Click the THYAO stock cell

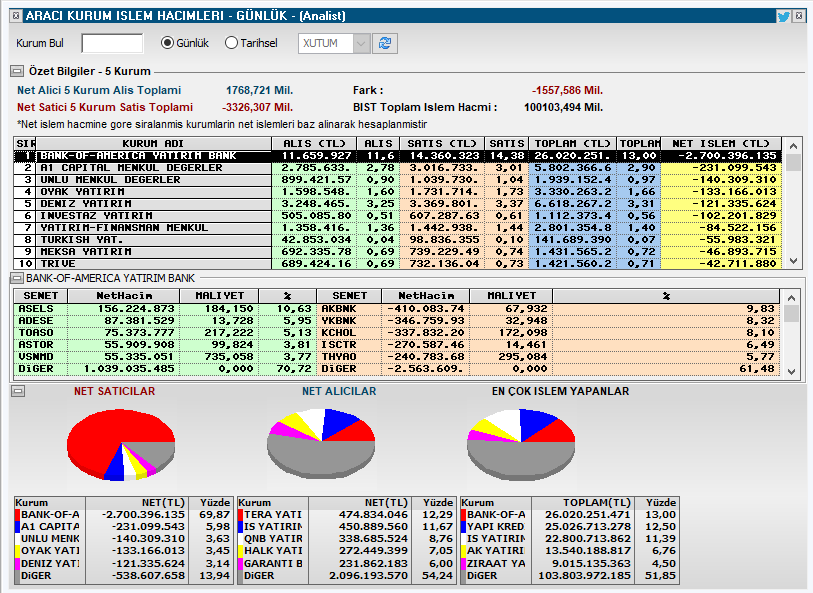[348, 356]
